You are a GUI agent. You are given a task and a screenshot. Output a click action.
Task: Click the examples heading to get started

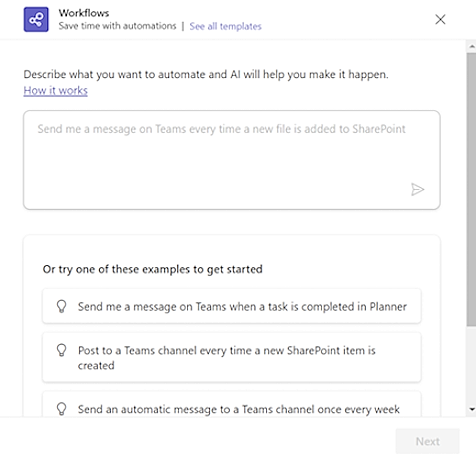point(153,269)
